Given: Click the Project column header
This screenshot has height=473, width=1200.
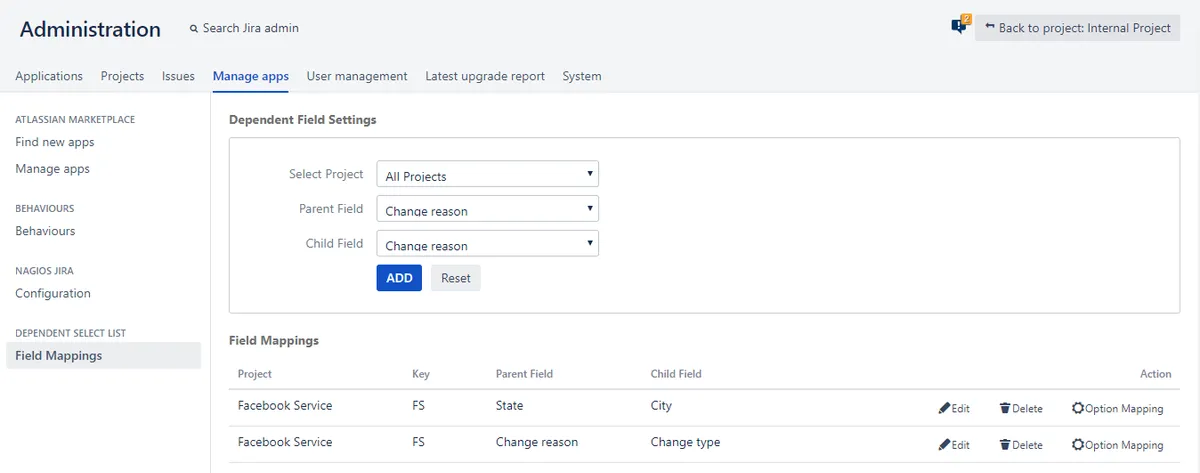Looking at the screenshot, I should (255, 374).
